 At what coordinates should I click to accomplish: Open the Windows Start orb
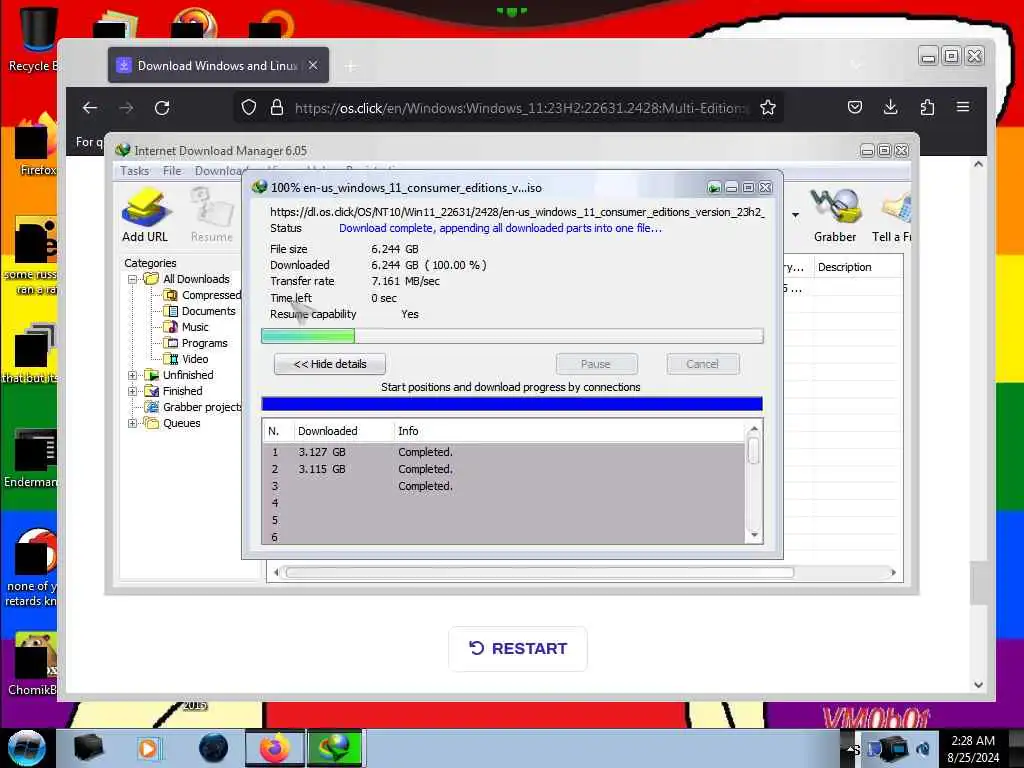click(x=26, y=748)
